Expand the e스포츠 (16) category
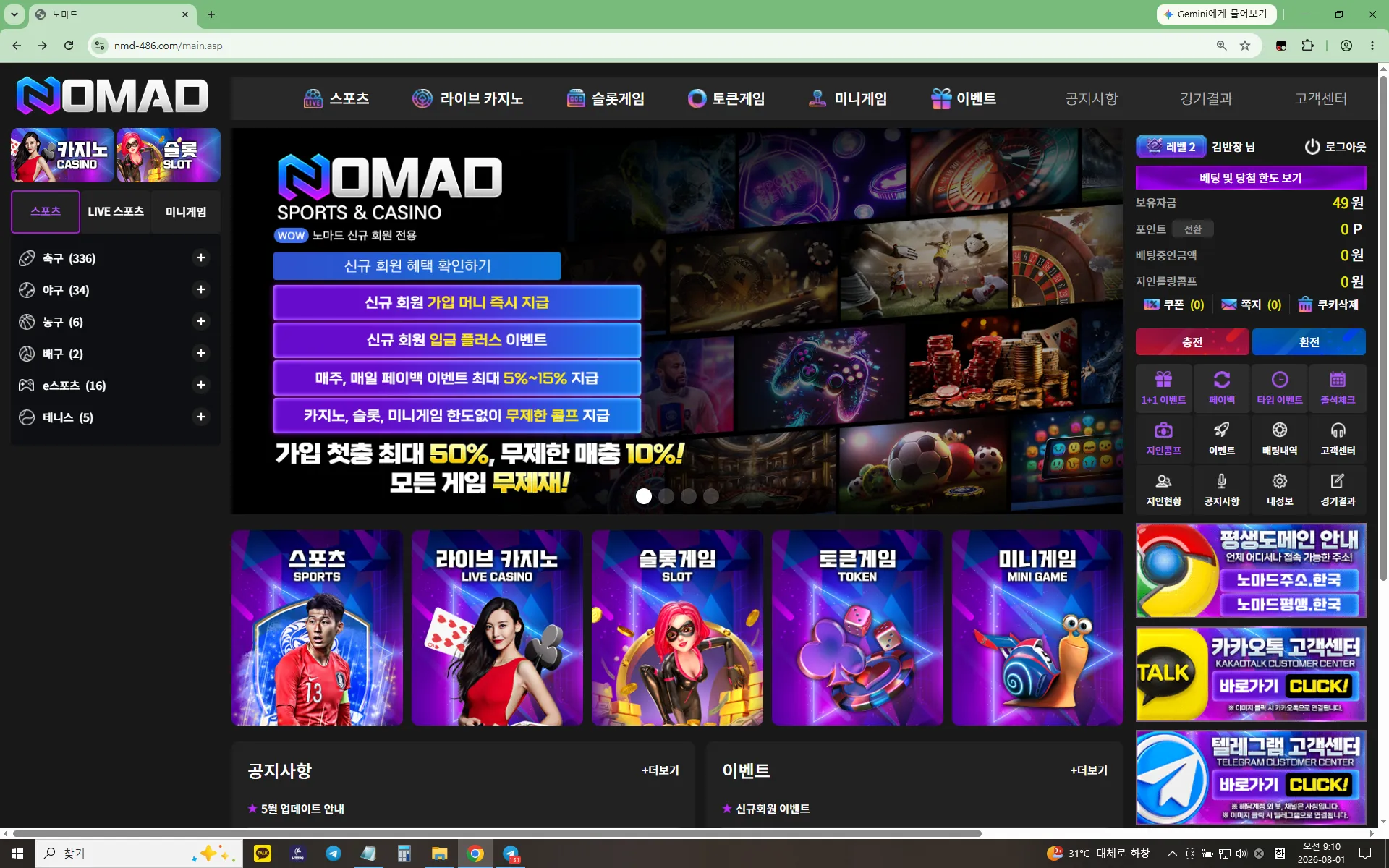Viewport: 1389px width, 868px height. [x=201, y=386]
